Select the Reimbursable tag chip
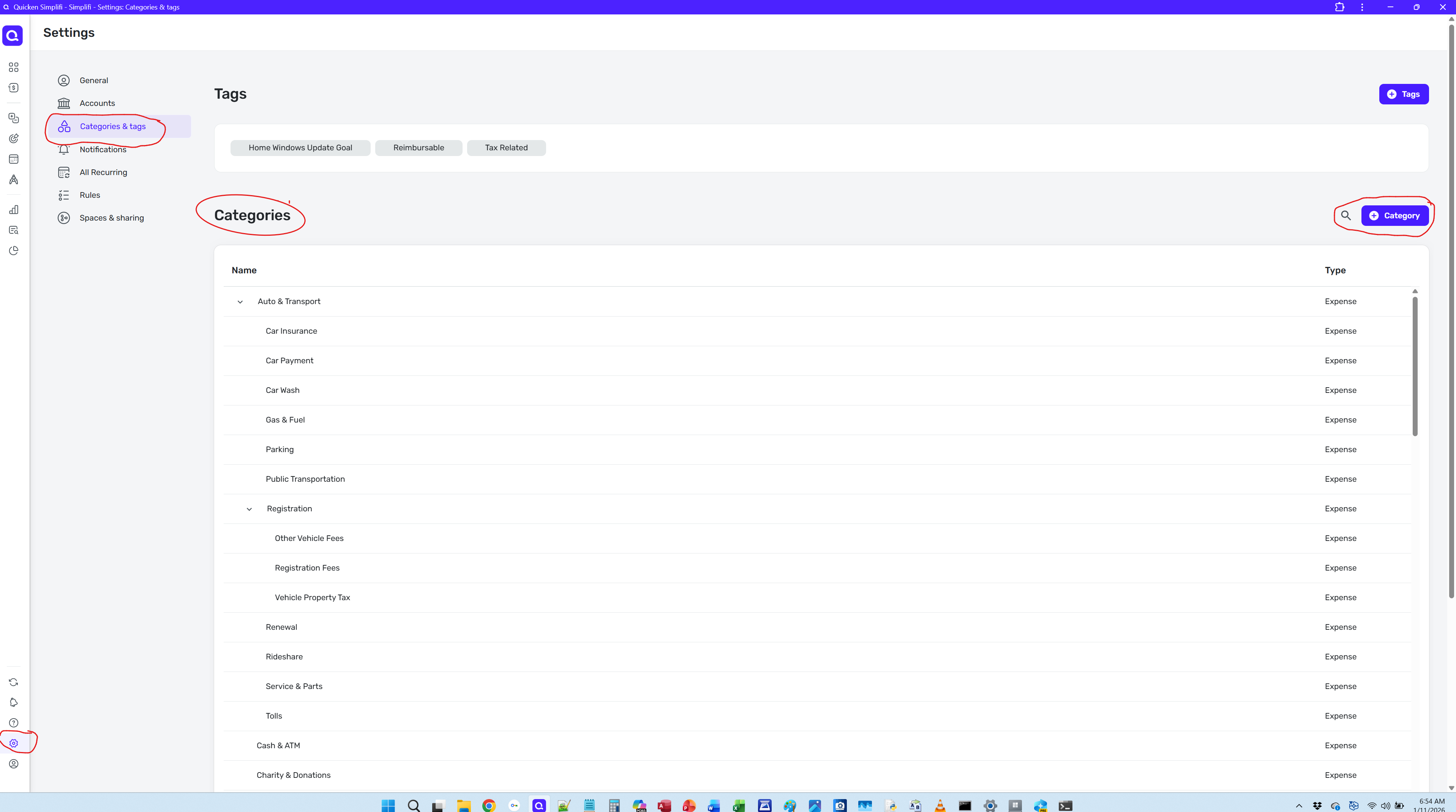The width and height of the screenshot is (1456, 812). 418,148
